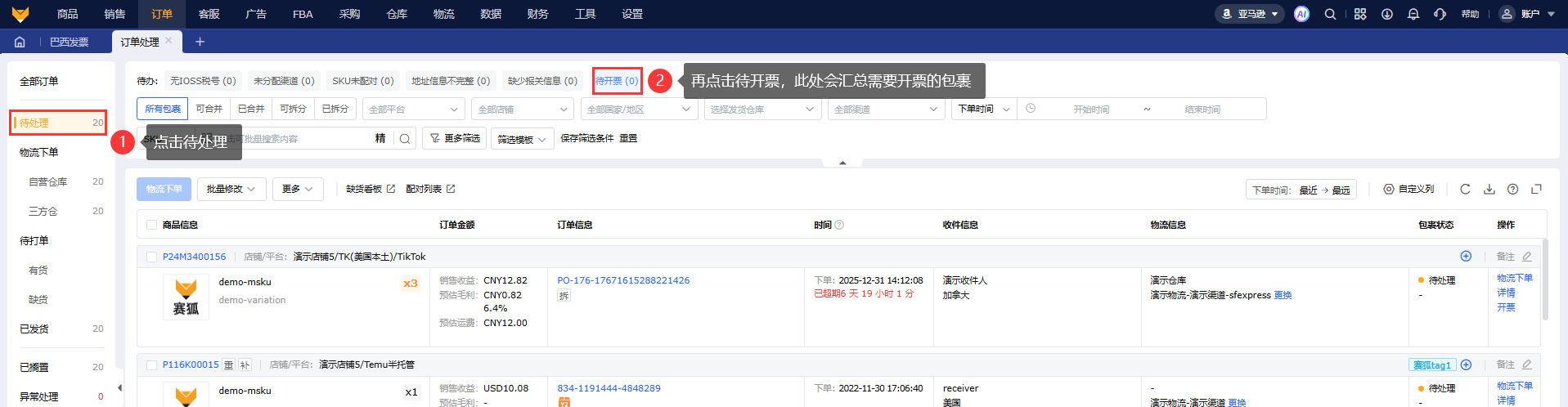This screenshot has height=407, width=1568.
Task: Add a new tab with plus icon
Action: coord(200,42)
